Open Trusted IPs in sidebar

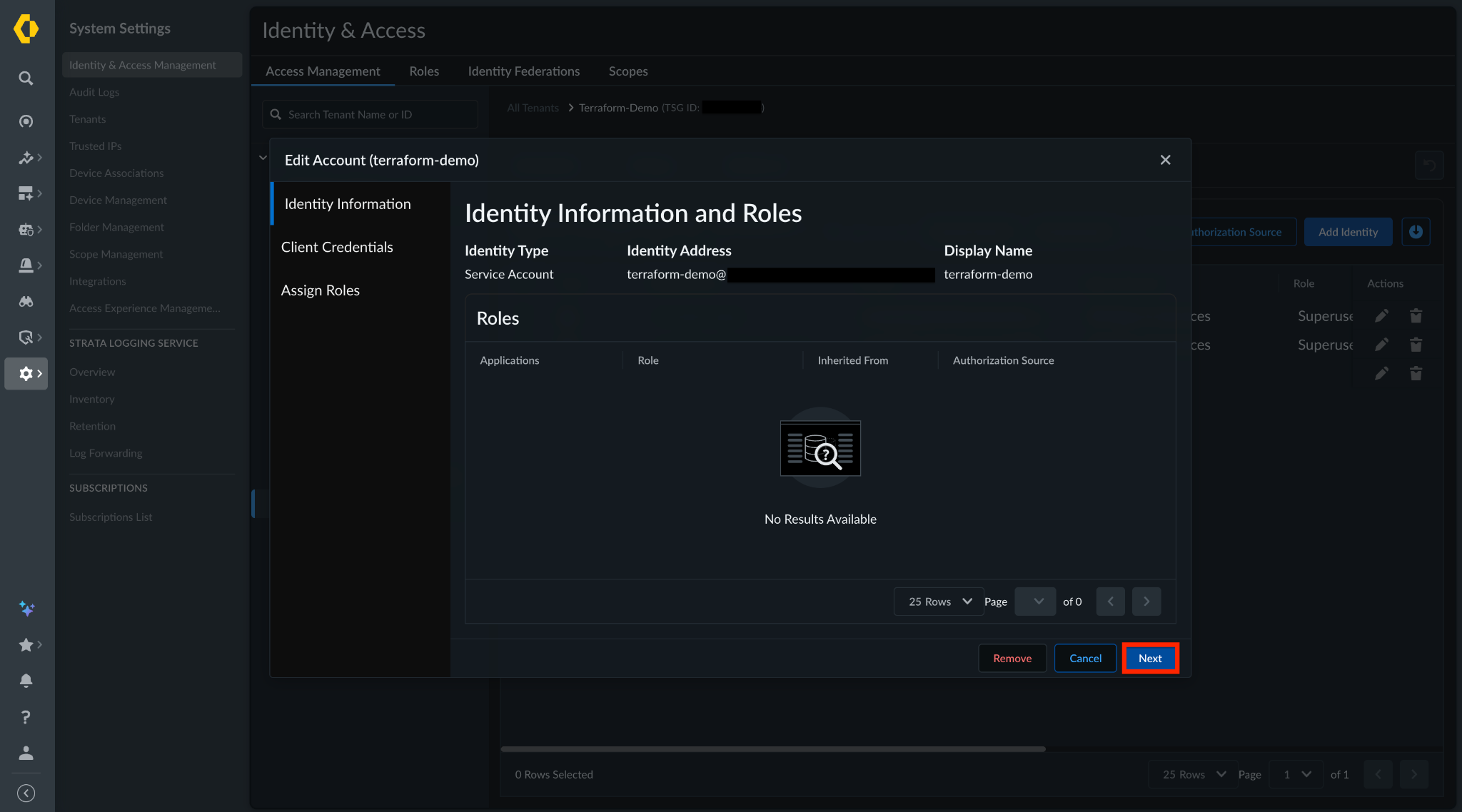click(95, 146)
